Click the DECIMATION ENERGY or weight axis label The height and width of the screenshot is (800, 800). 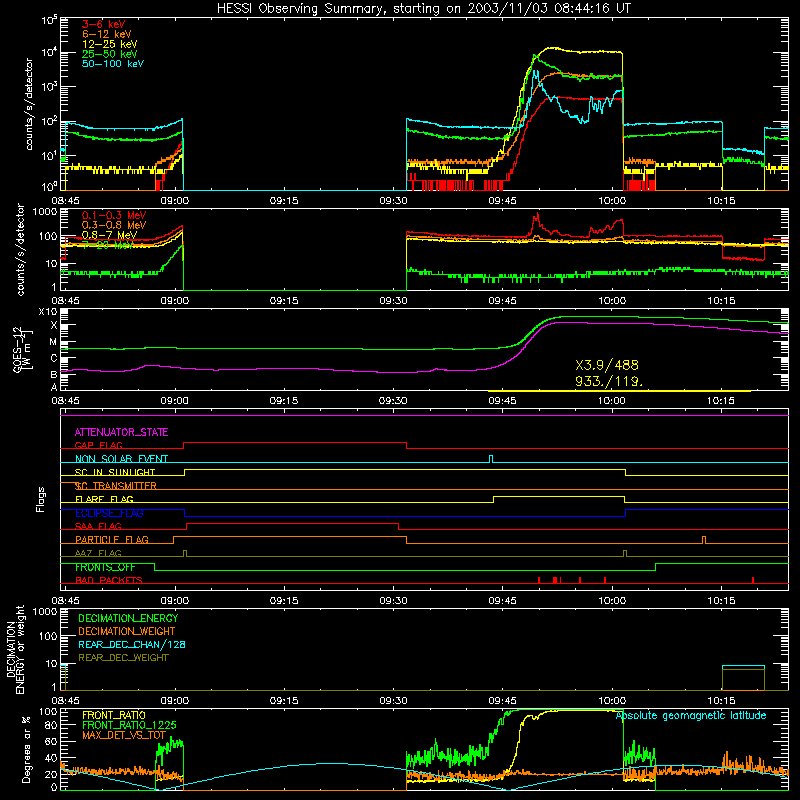[x=16, y=650]
